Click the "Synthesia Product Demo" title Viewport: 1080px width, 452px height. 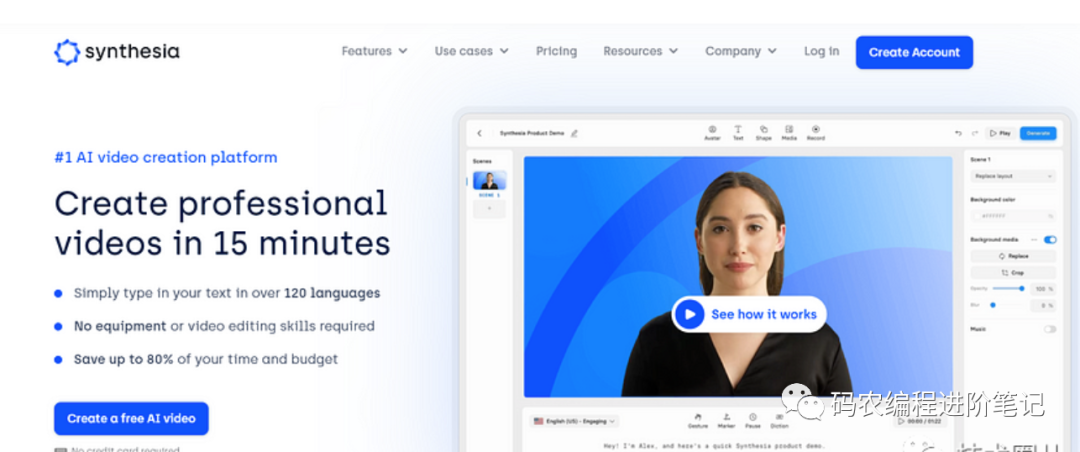[x=531, y=133]
